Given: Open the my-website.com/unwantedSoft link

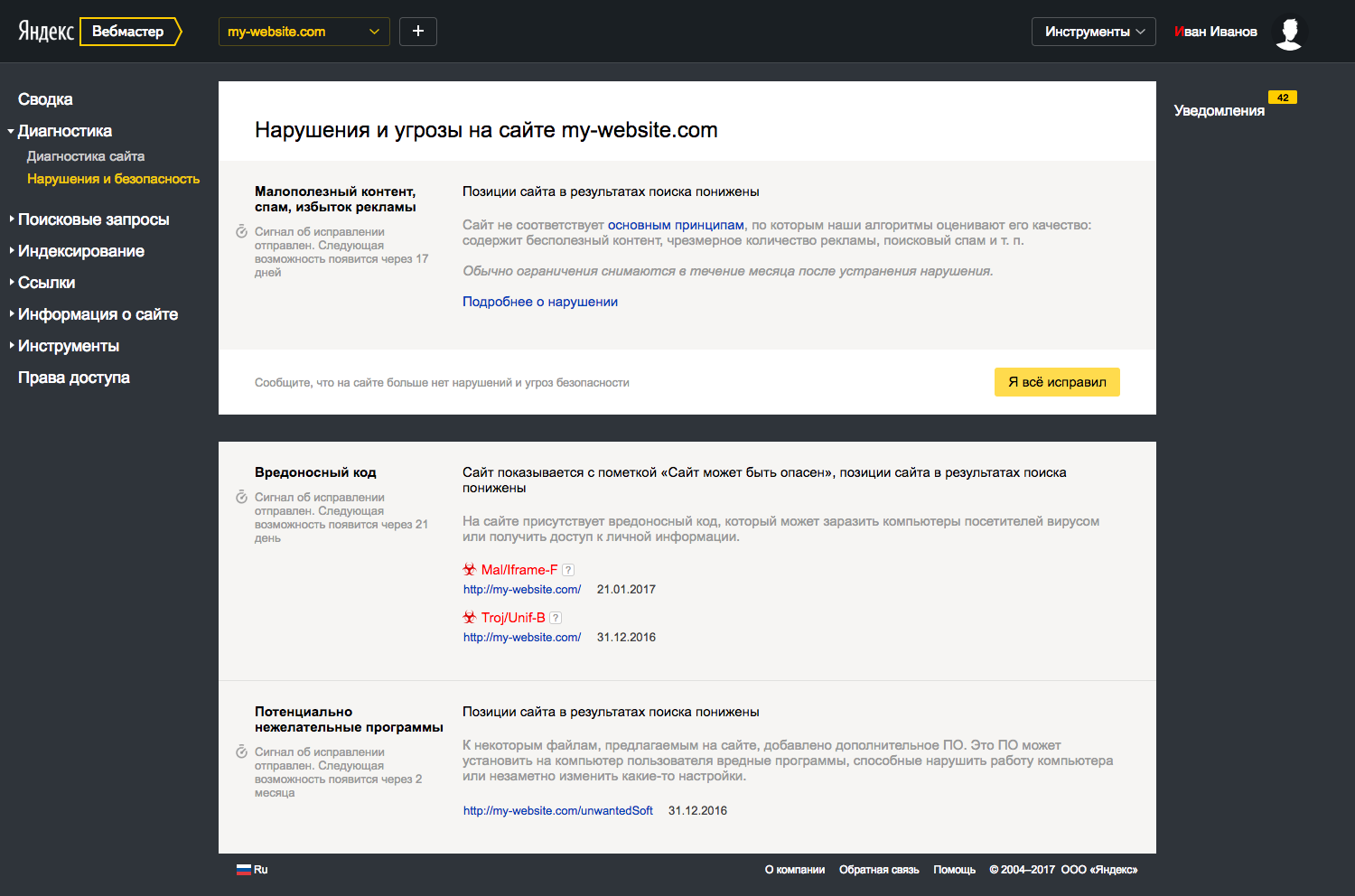Looking at the screenshot, I should coord(558,811).
